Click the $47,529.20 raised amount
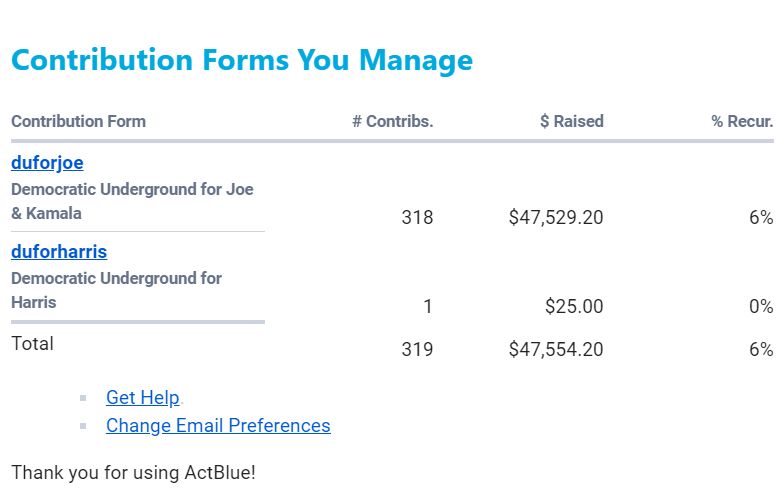The height and width of the screenshot is (490, 781). [555, 217]
